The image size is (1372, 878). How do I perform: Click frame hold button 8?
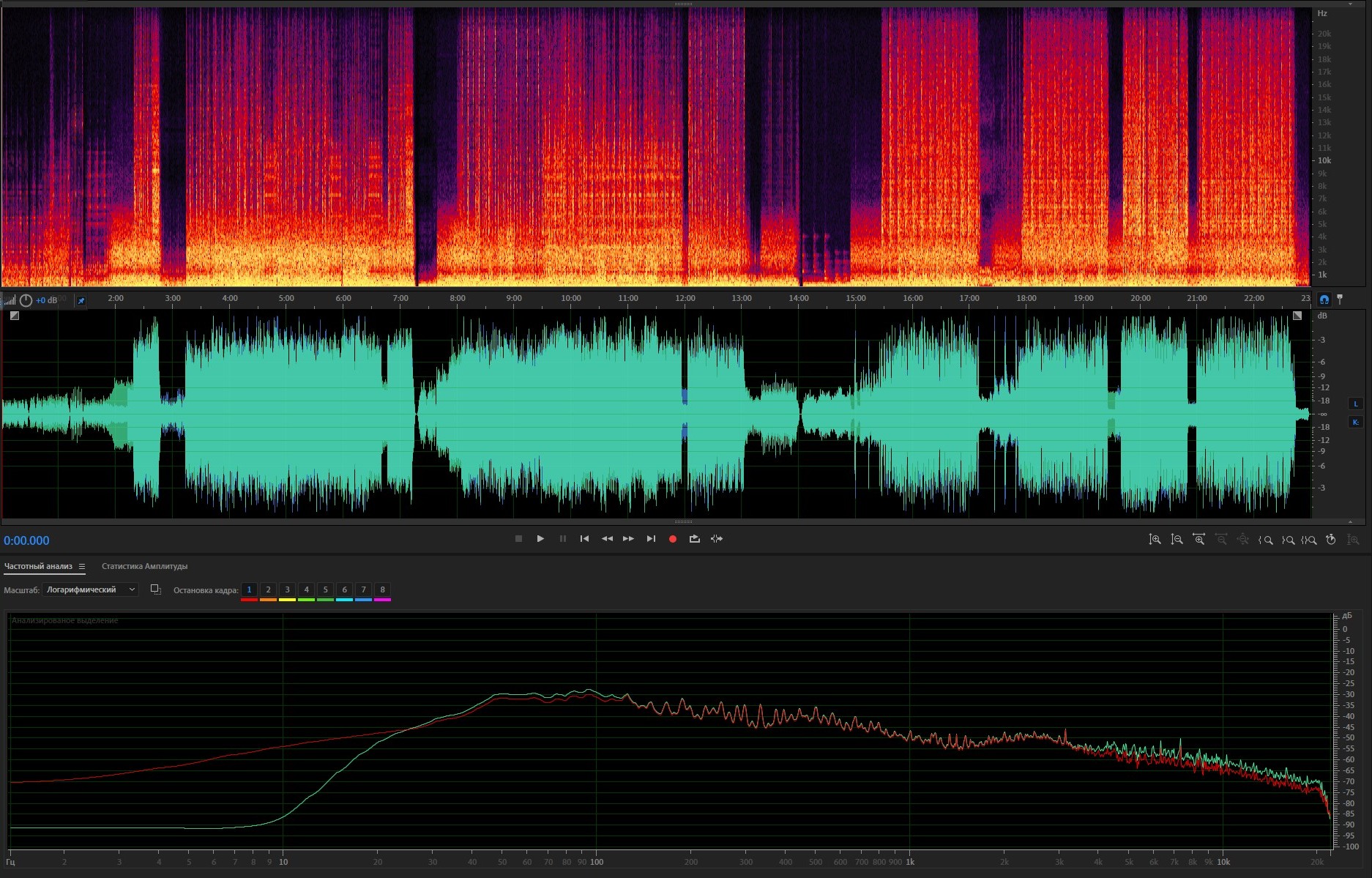coord(382,589)
